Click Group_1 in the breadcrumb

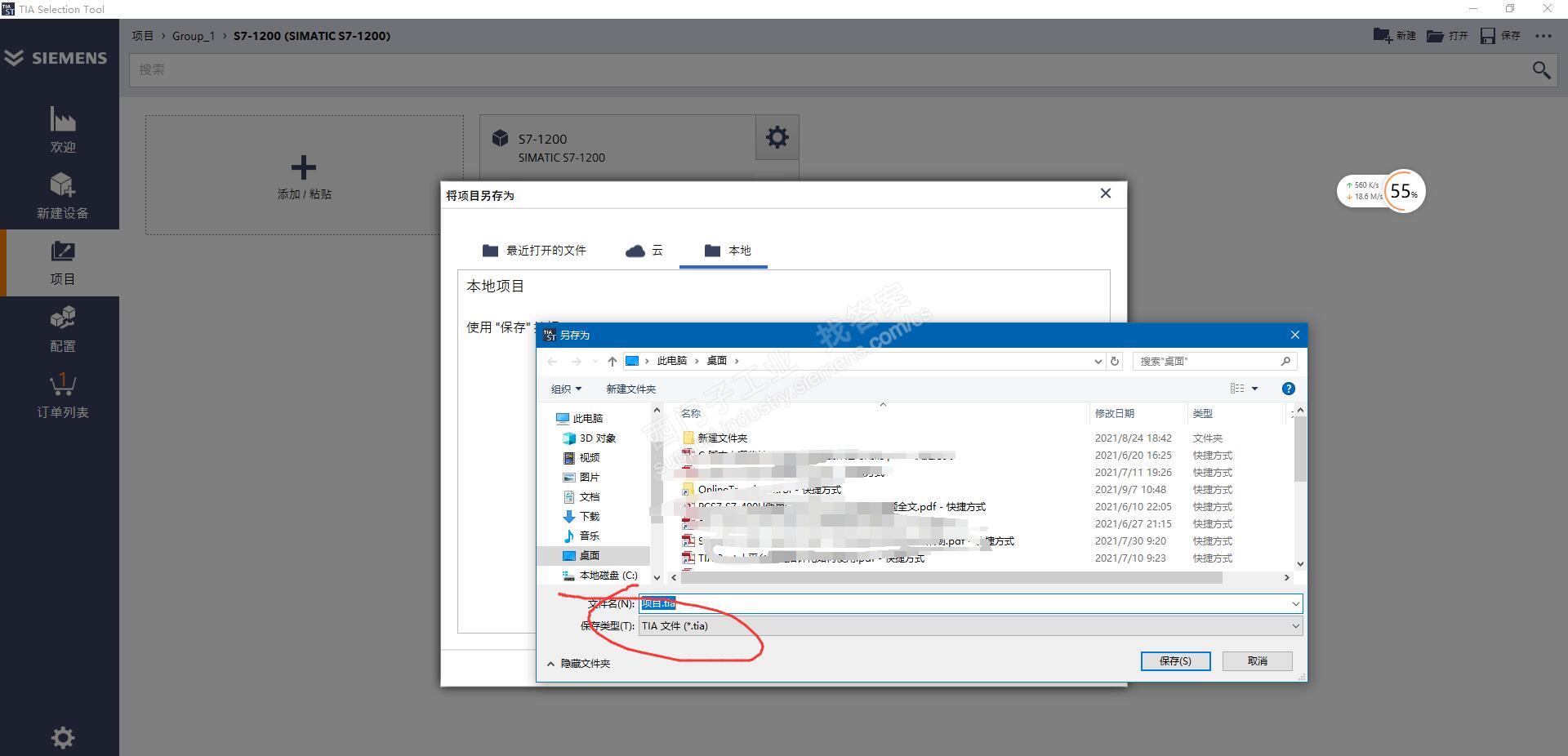(x=194, y=36)
